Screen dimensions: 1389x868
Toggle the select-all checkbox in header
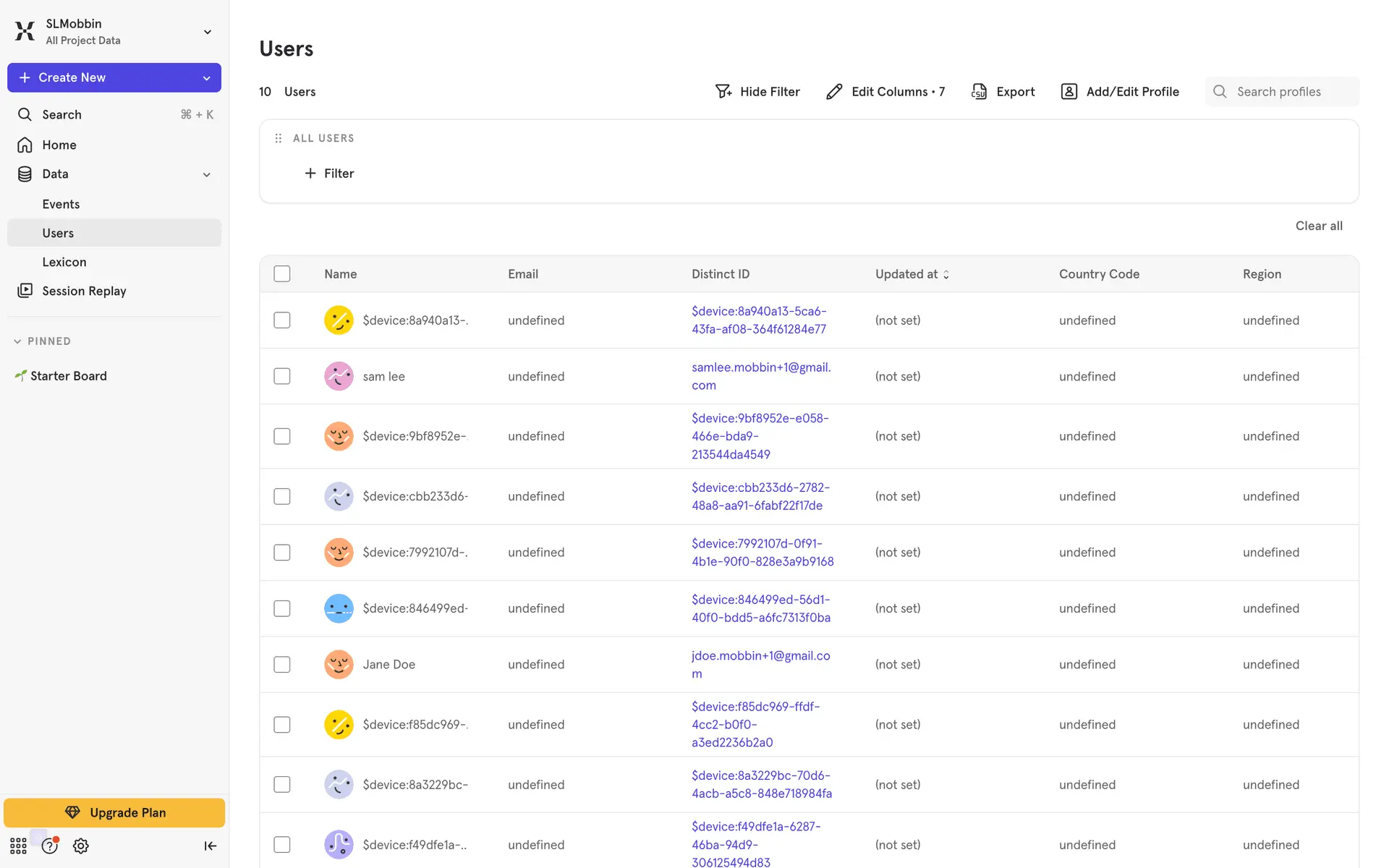click(282, 273)
